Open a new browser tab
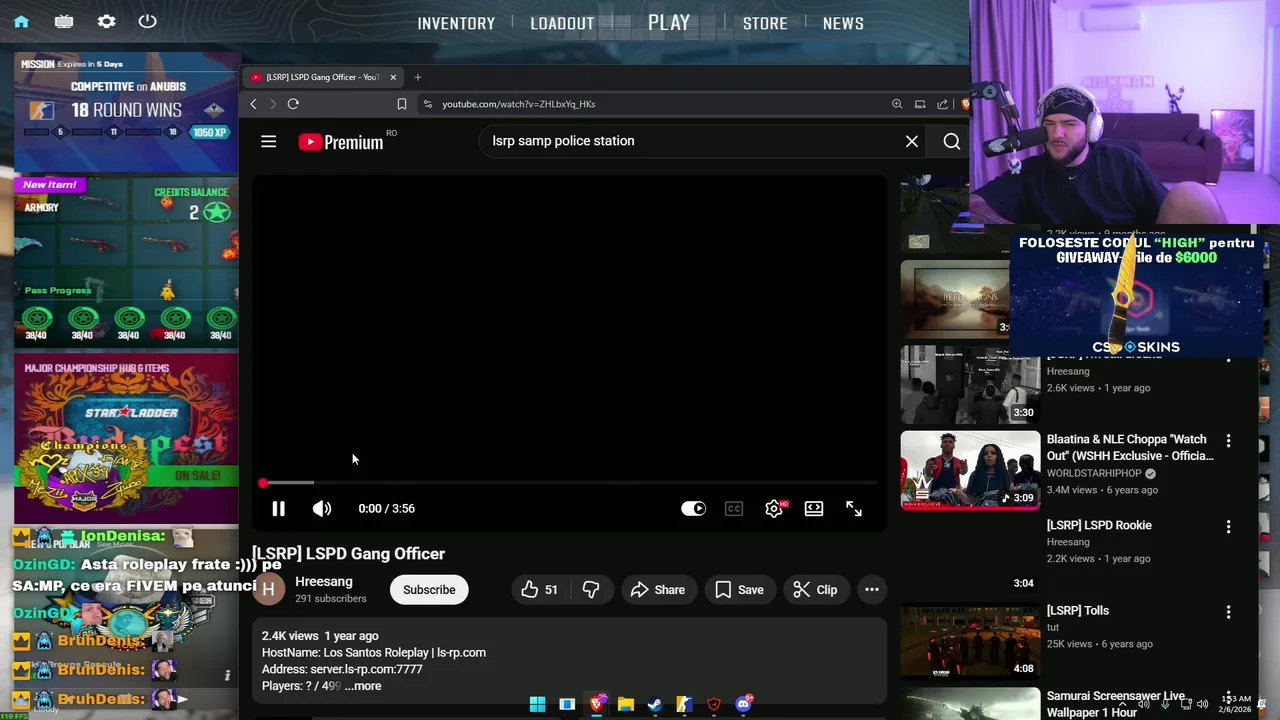1280x720 pixels. [418, 77]
